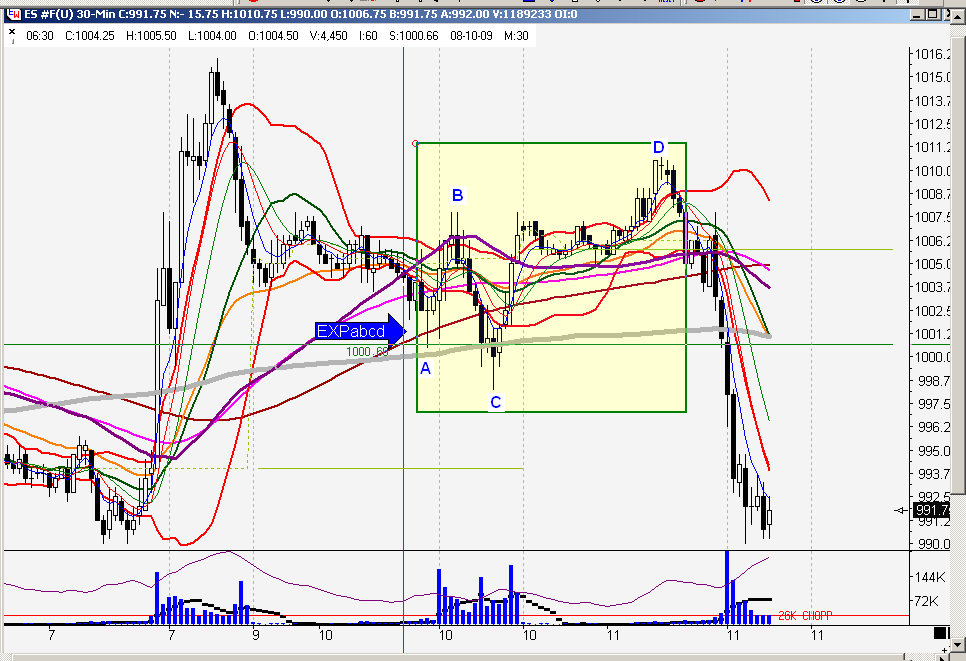Click the 1000.60 horizontal line label
This screenshot has height=661, width=966.
pyautogui.click(x=367, y=352)
